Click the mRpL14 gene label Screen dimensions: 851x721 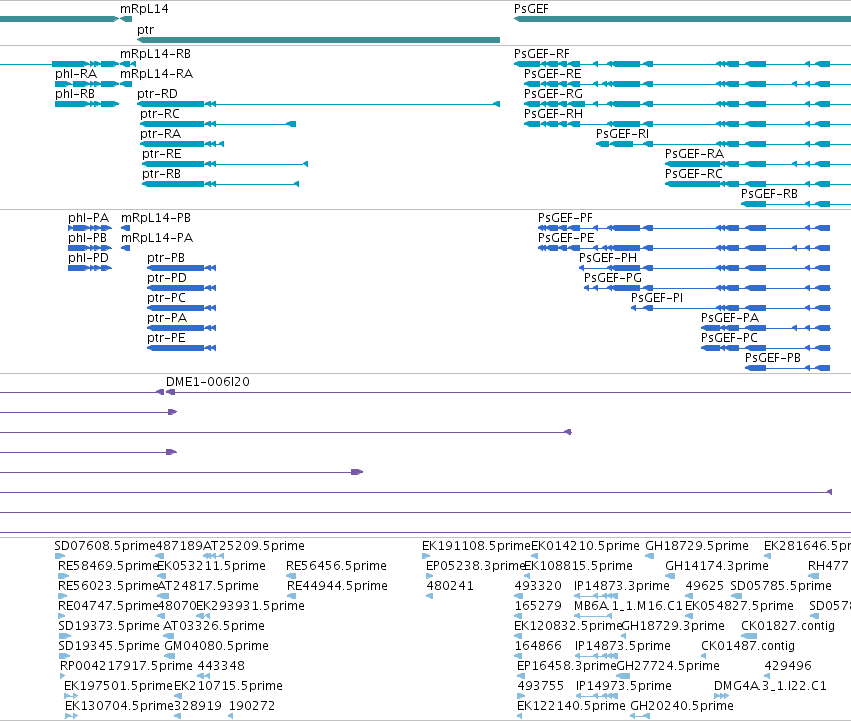tap(144, 9)
